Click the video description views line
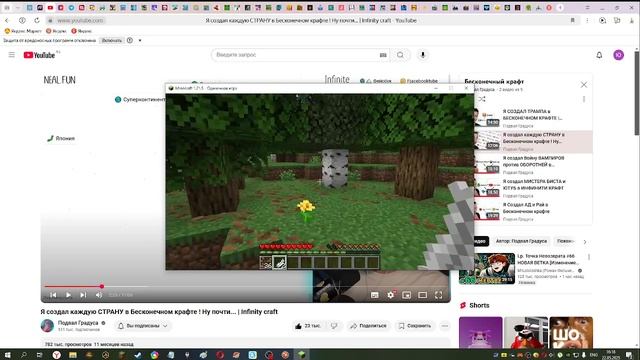 click(89, 344)
